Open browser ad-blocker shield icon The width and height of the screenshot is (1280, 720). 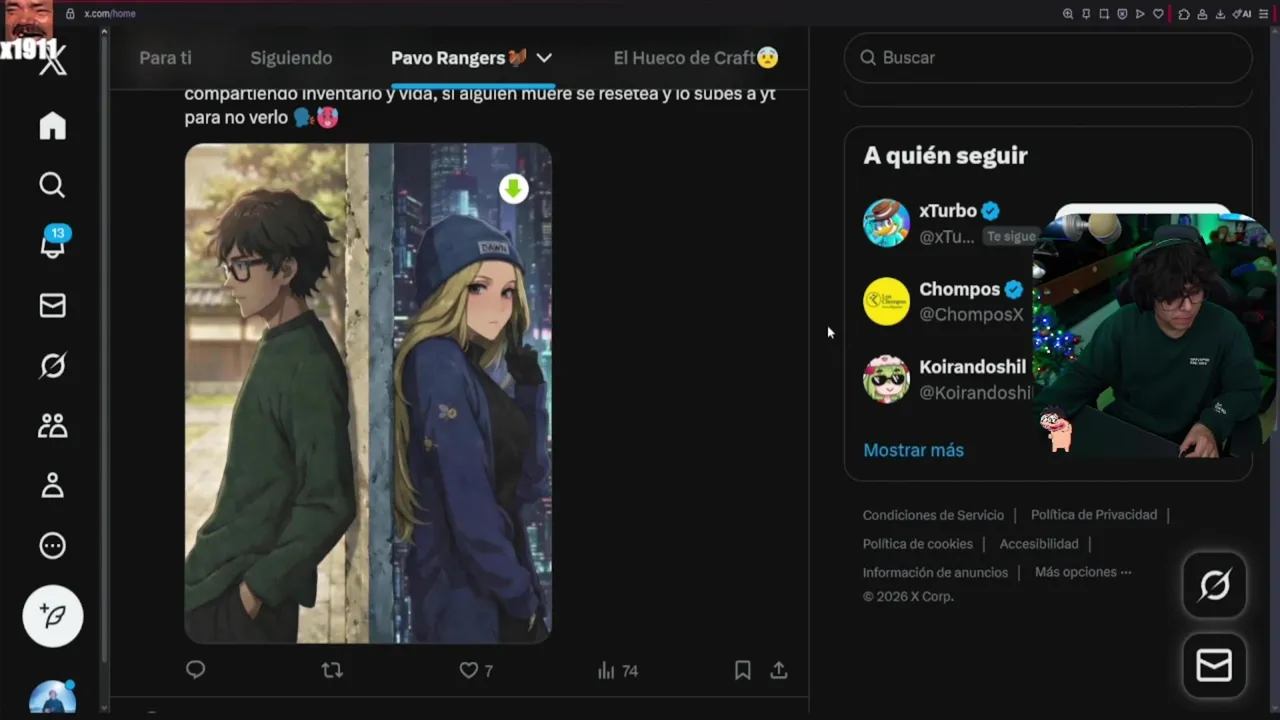(1122, 14)
